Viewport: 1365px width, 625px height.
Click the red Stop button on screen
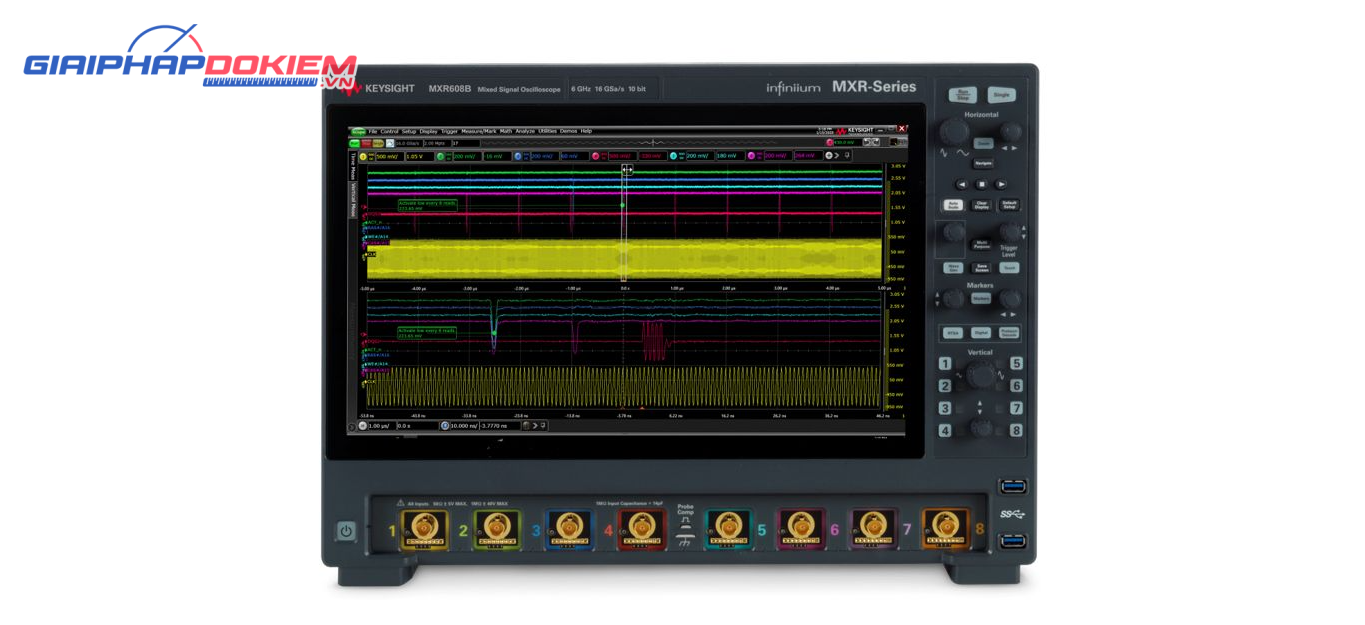[x=366, y=143]
